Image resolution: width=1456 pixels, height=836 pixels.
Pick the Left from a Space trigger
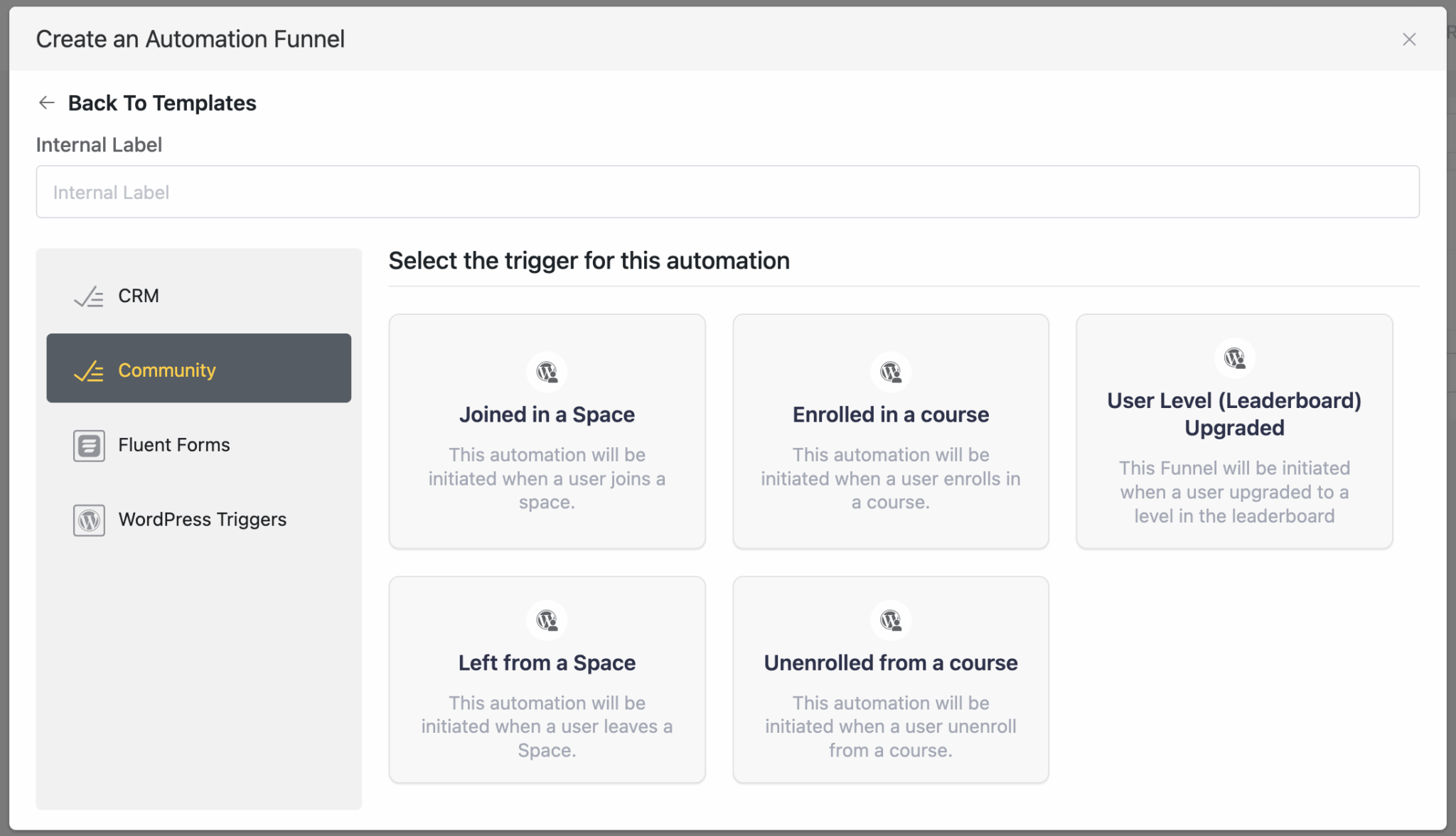[546, 680]
